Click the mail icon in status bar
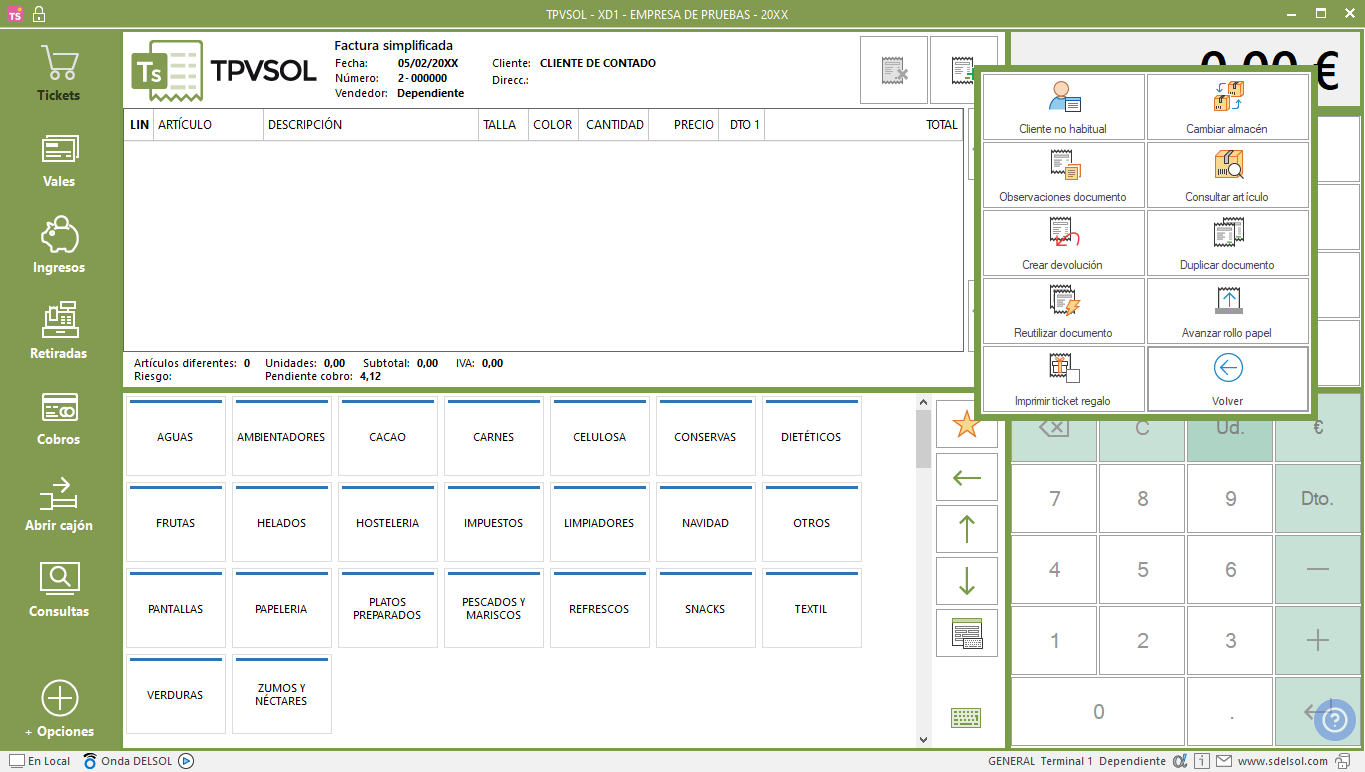 (1224, 761)
